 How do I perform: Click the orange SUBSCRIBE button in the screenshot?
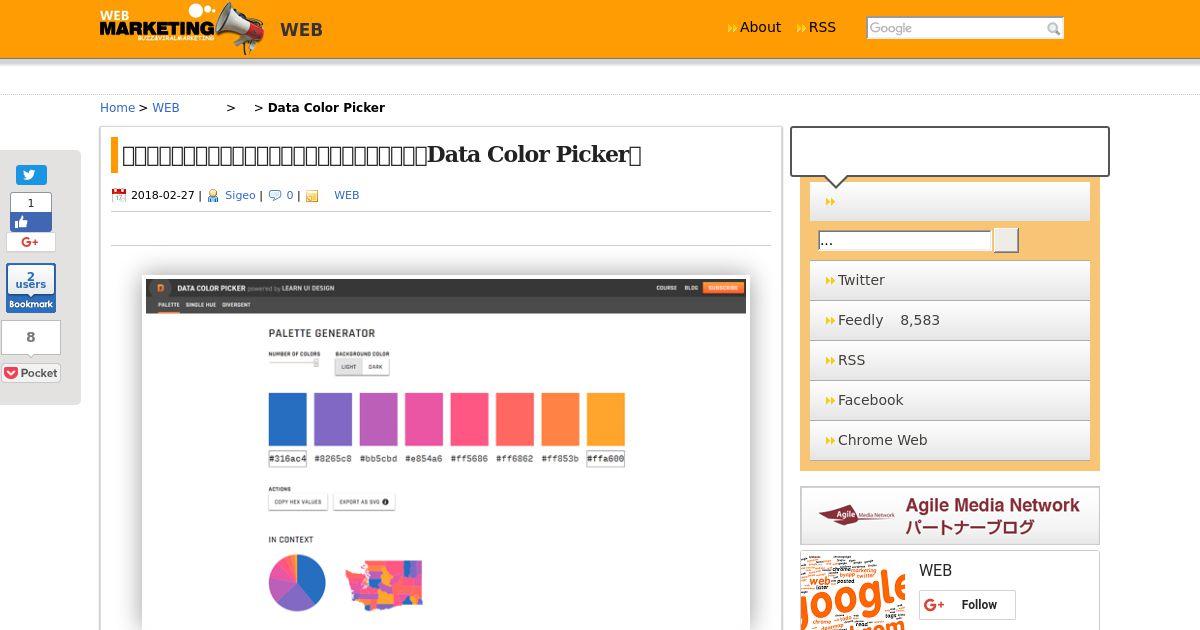[x=722, y=288]
